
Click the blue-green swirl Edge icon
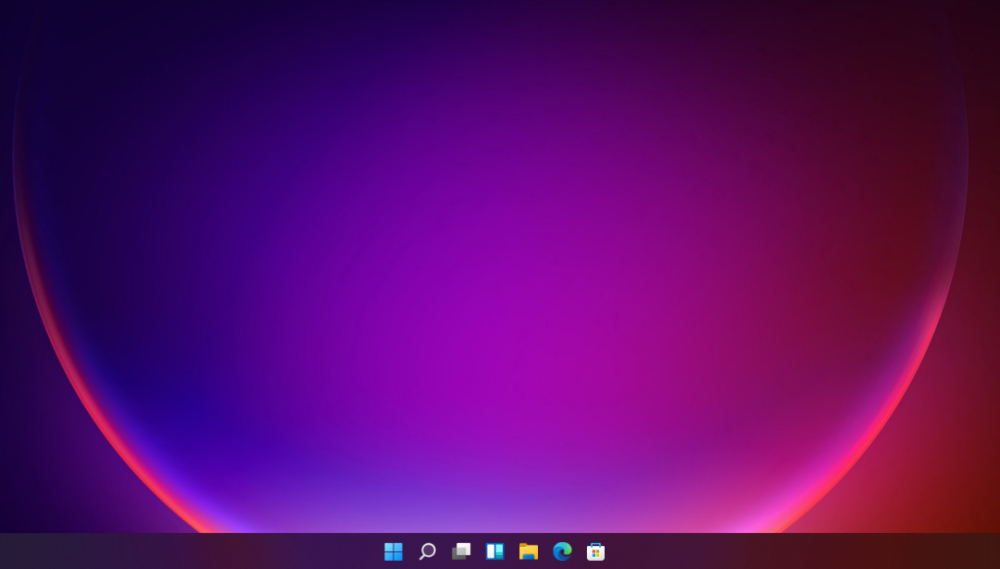562,551
